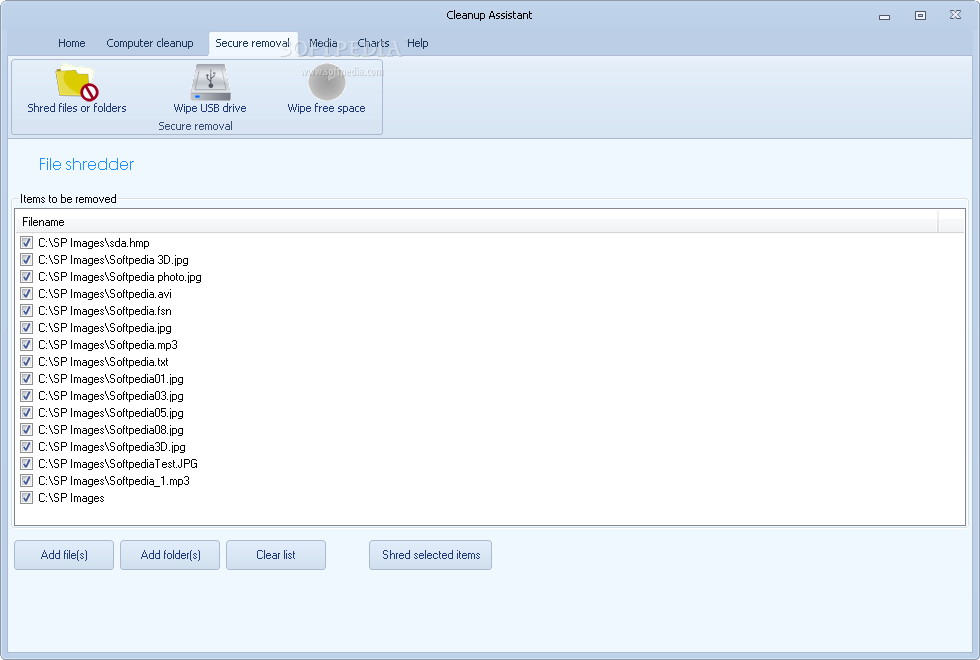980x660 pixels.
Task: Toggle the Softpedia03.jpg checkbox
Action: coord(26,396)
